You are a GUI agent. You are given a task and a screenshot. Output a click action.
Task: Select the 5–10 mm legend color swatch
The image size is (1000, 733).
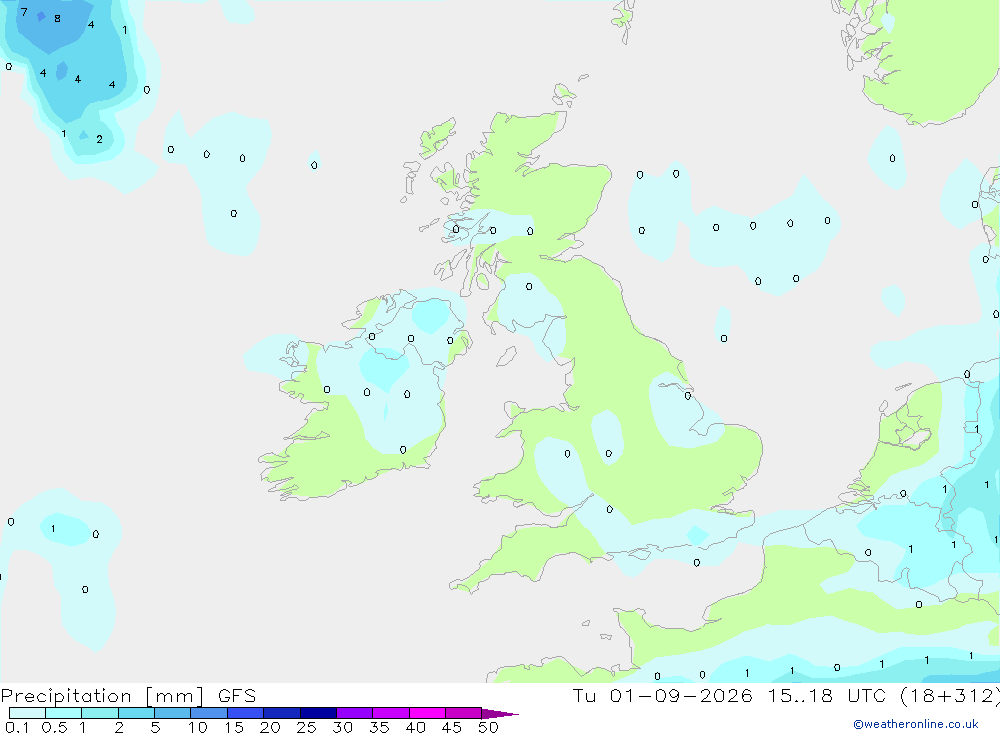coord(173,713)
